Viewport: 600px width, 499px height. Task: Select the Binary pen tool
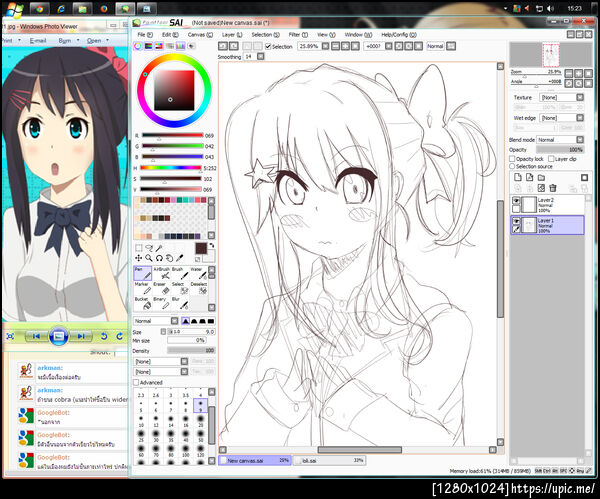click(162, 303)
